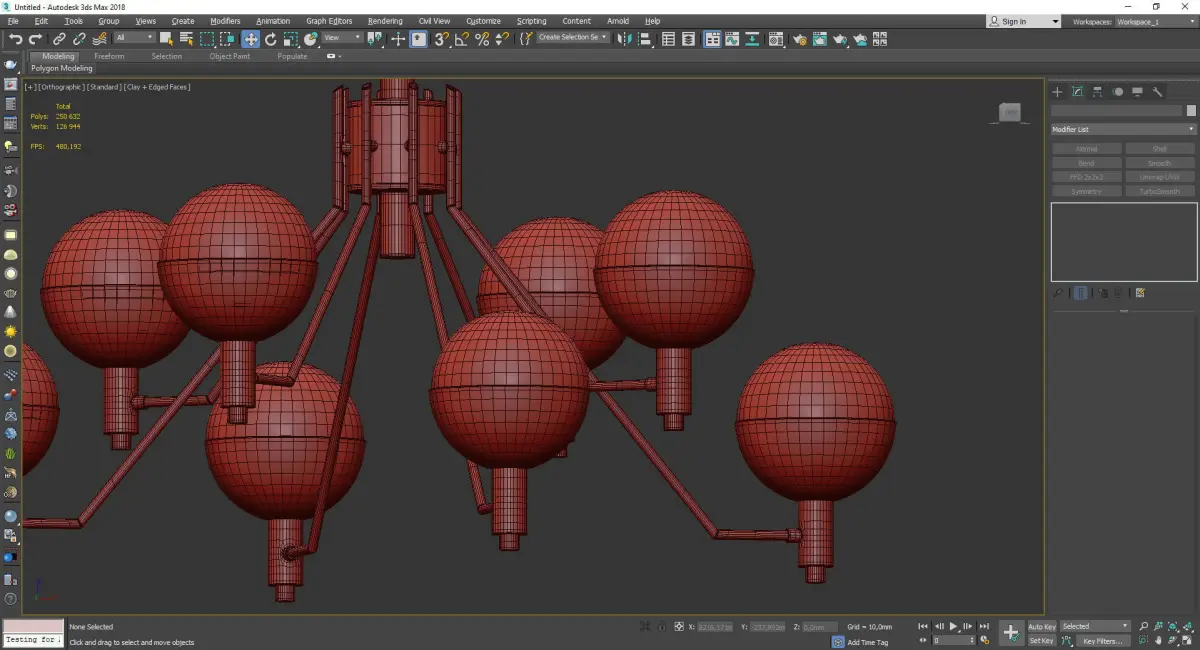Expand the Modifier List dropdown
This screenshot has width=1200, height=650.
1123,129
